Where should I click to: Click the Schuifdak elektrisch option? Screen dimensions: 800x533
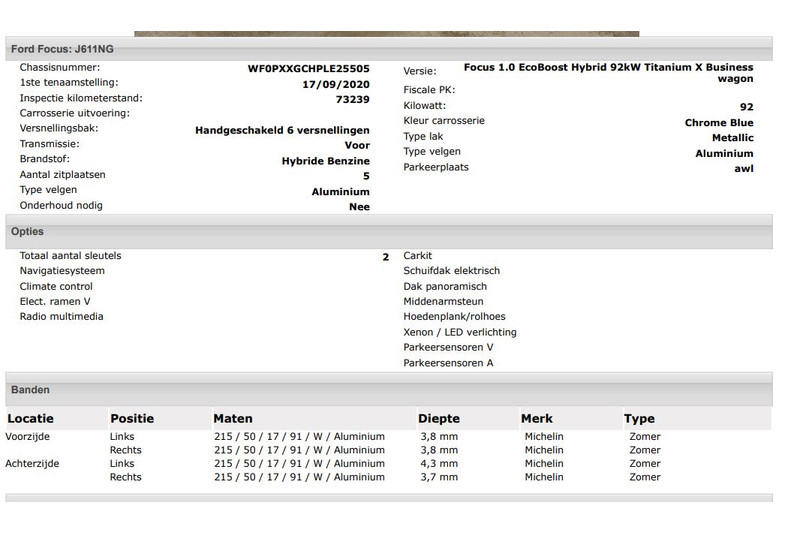coord(451,271)
